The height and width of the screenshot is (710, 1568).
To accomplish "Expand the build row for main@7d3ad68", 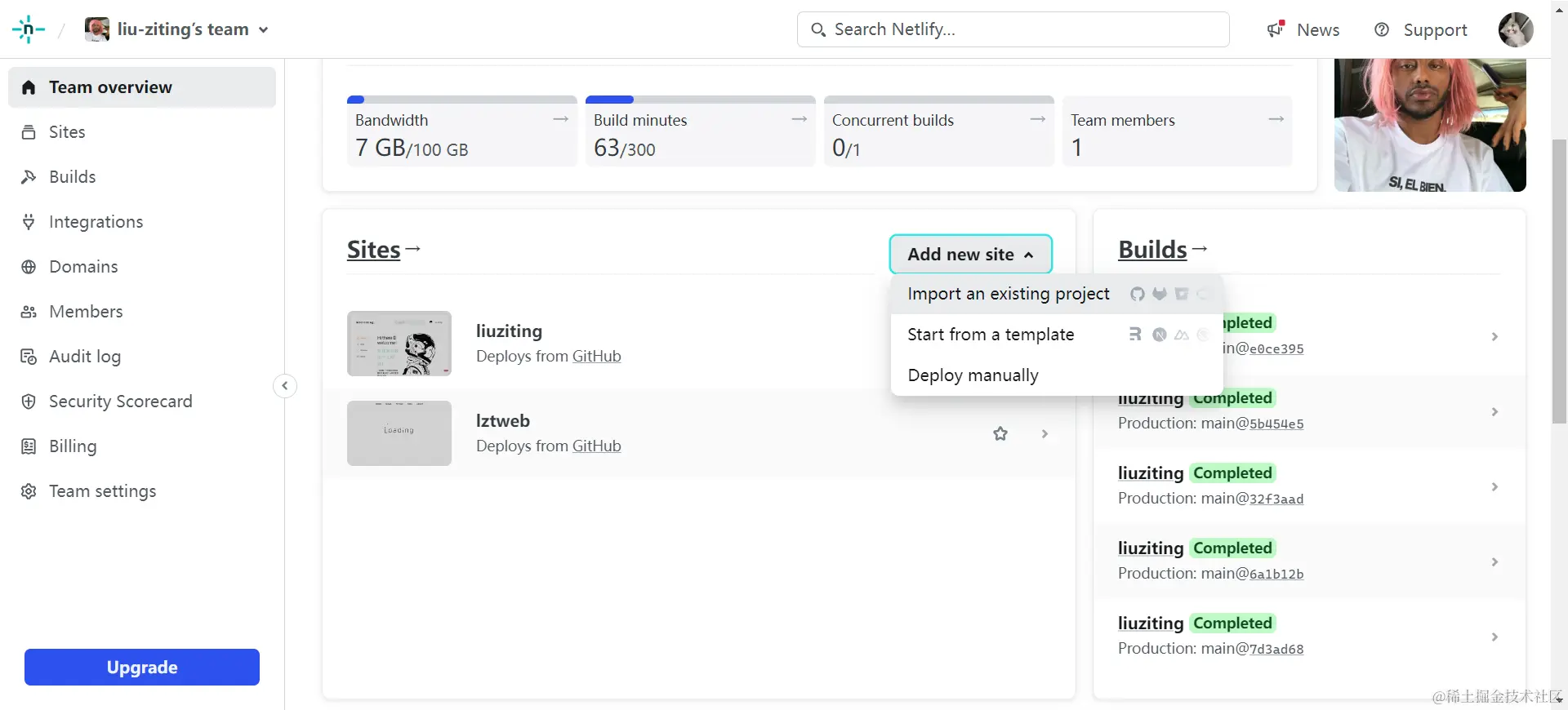I will point(1494,637).
